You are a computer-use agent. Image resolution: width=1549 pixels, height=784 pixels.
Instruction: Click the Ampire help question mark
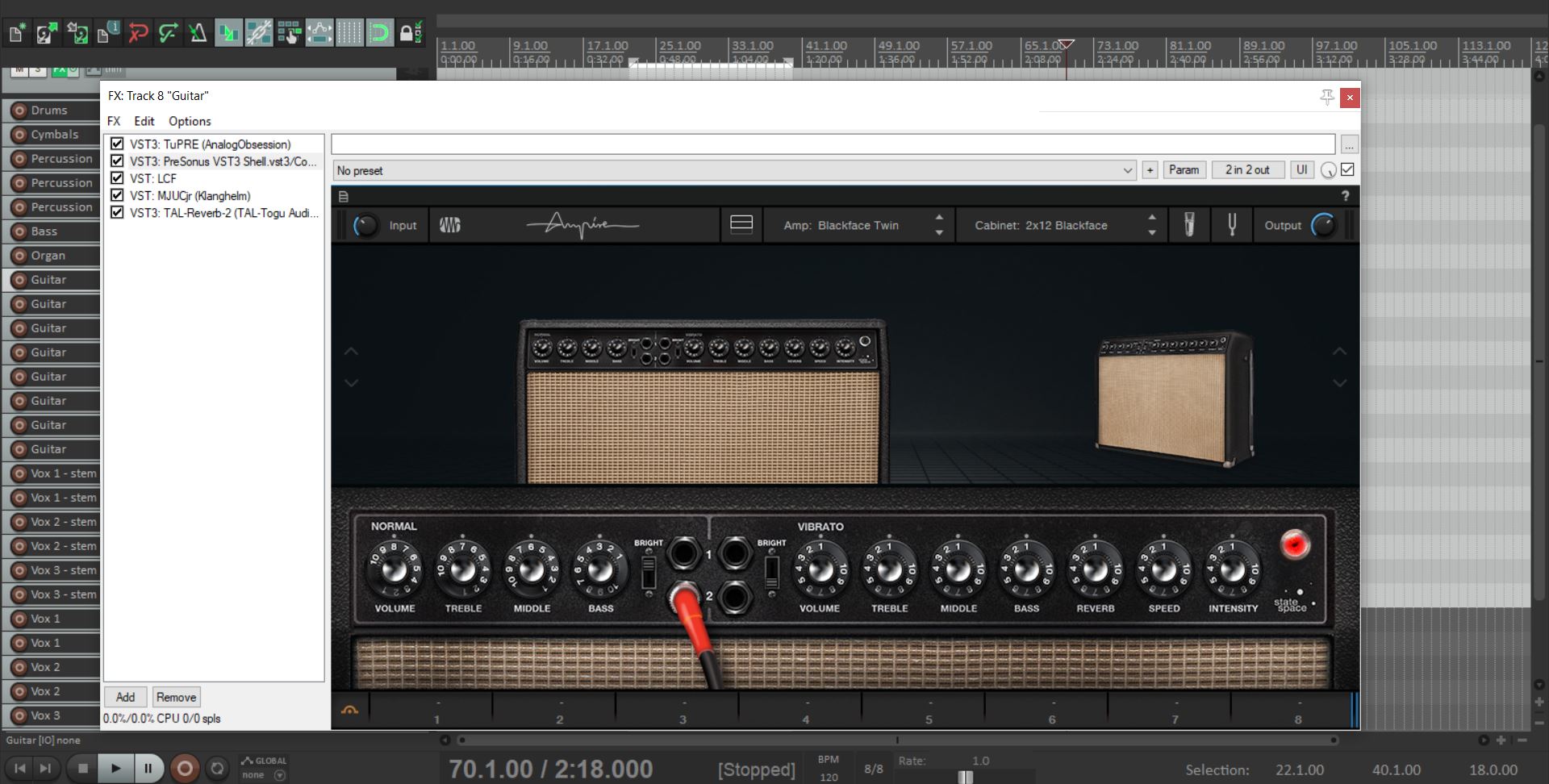(1345, 196)
